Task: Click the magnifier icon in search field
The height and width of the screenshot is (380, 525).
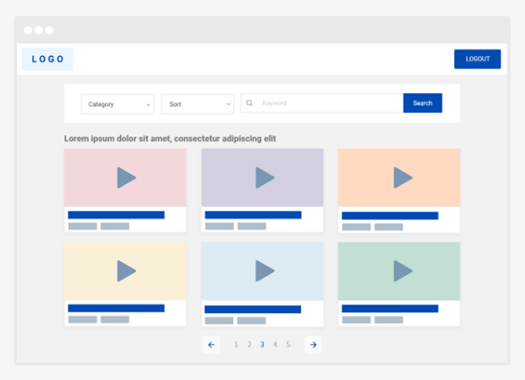Action: click(249, 103)
